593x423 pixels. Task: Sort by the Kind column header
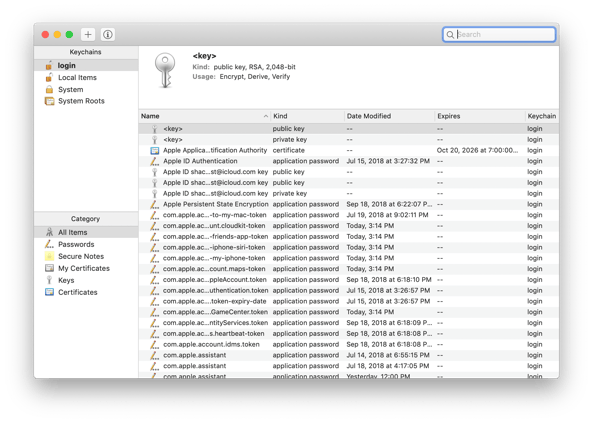pyautogui.click(x=307, y=116)
